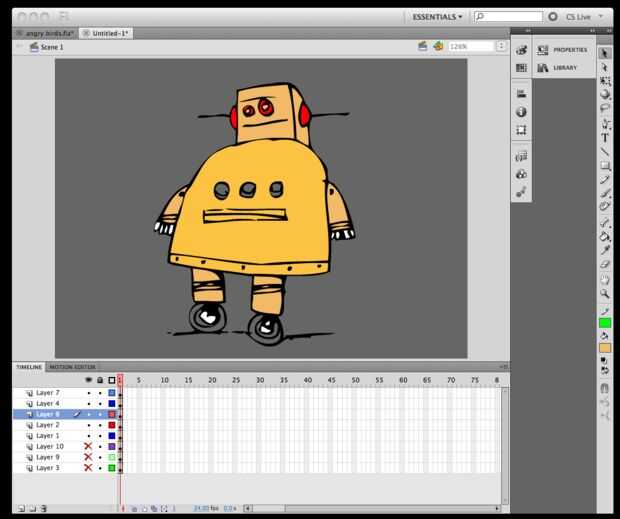Open the collapsed Code Snippets panel icon
This screenshot has width=620, height=519.
[x=522, y=156]
